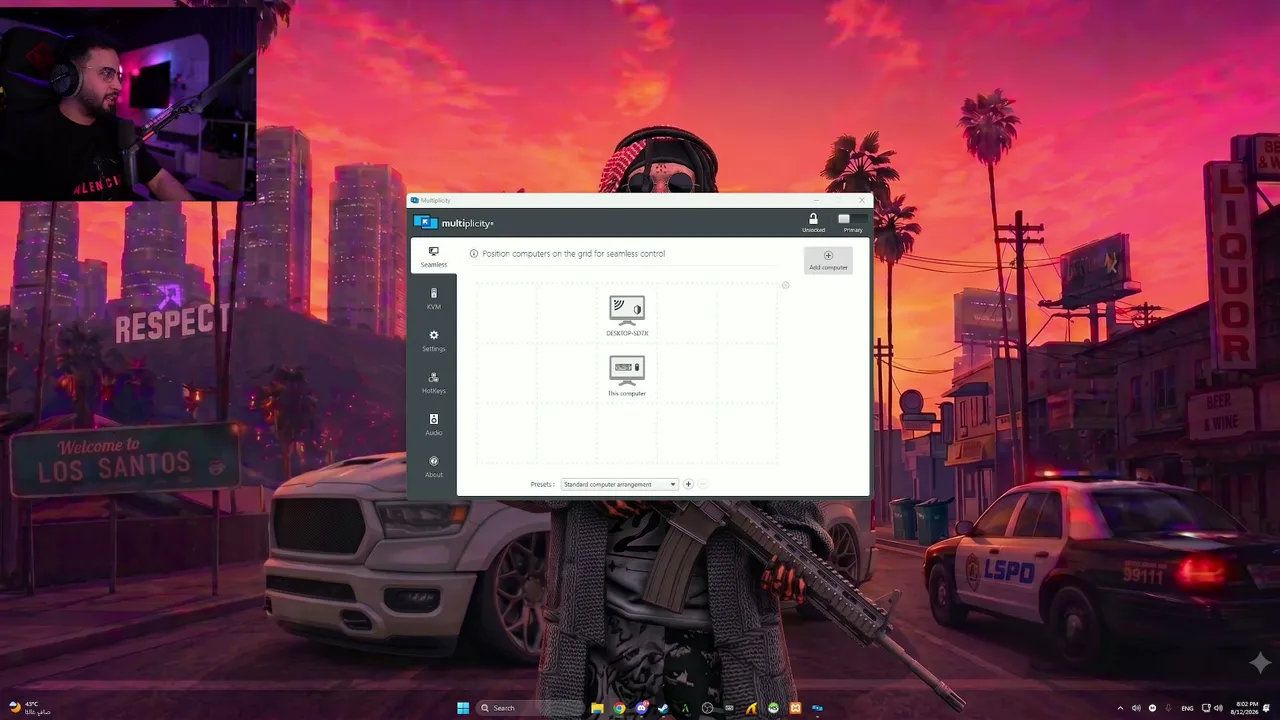Click the ENG language indicator
The height and width of the screenshot is (720, 1280).
[x=1188, y=708]
